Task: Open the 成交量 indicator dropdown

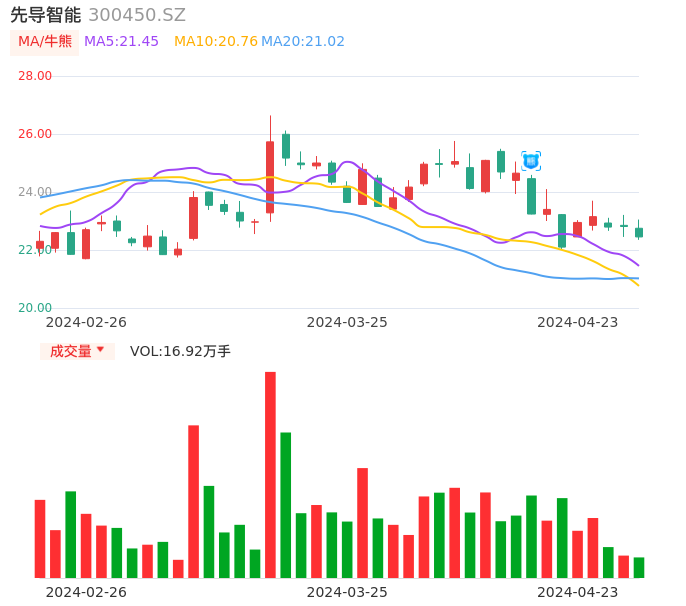Action: [x=77, y=351]
